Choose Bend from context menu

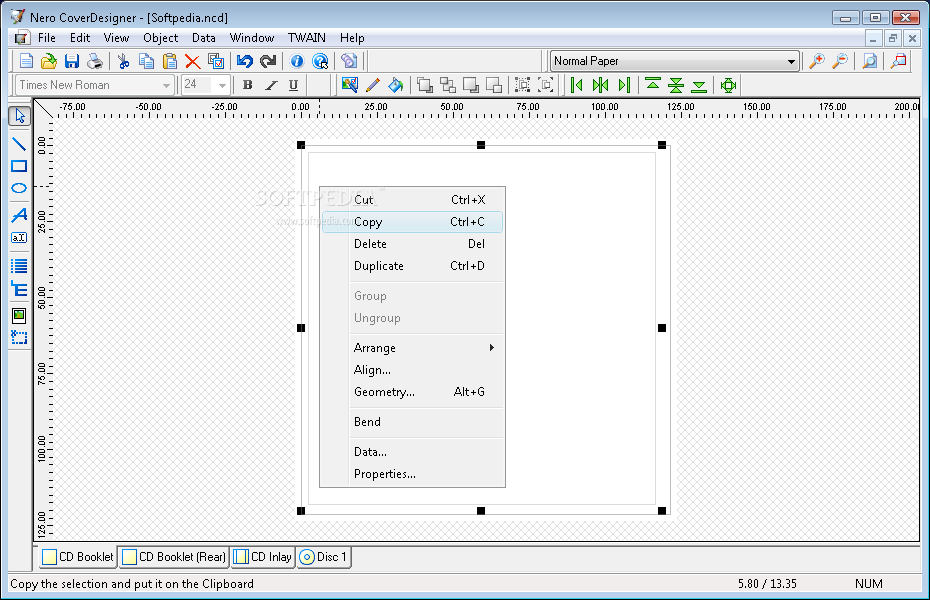coord(412,422)
